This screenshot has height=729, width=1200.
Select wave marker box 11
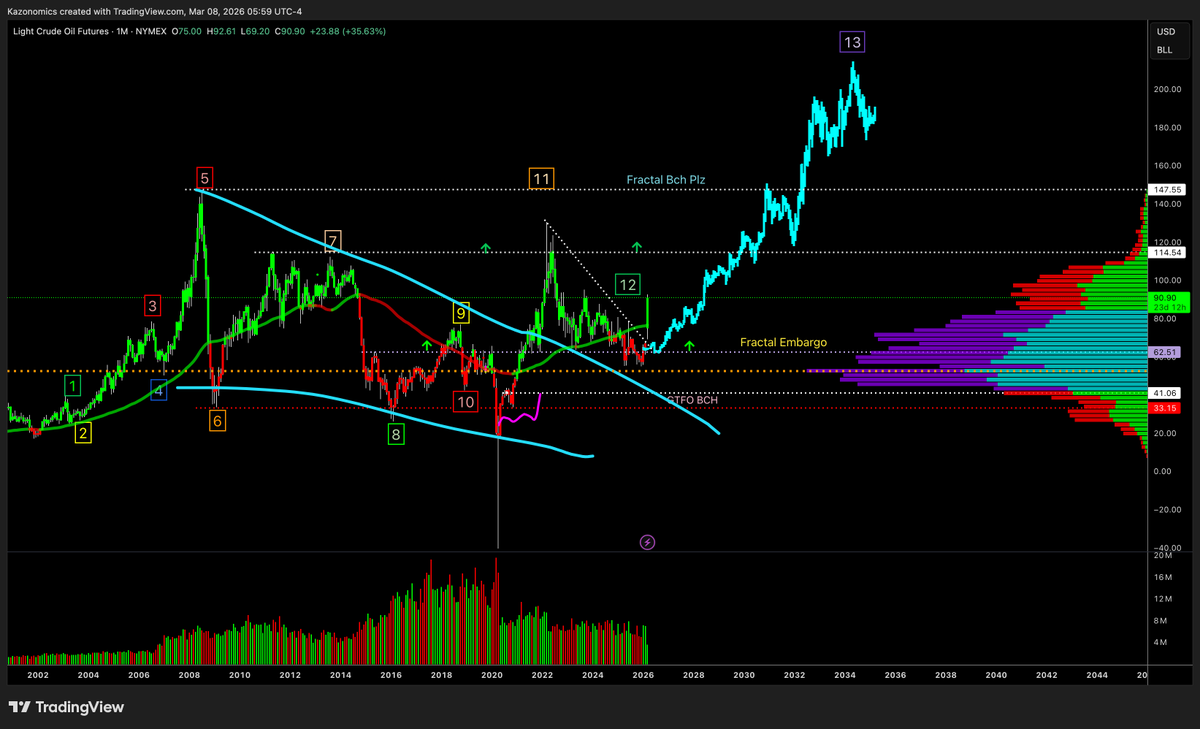541,179
